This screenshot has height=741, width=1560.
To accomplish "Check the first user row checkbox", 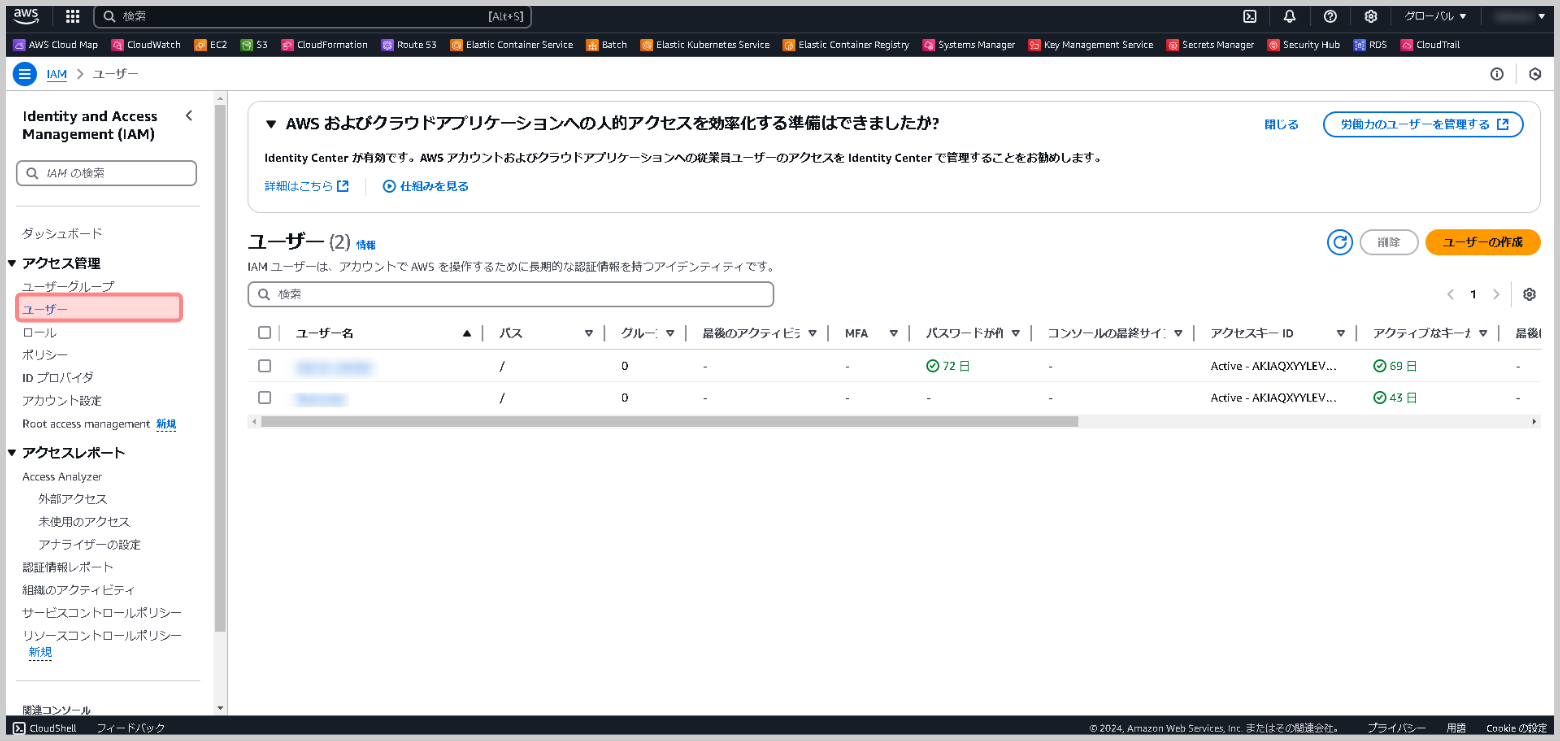I will (264, 366).
